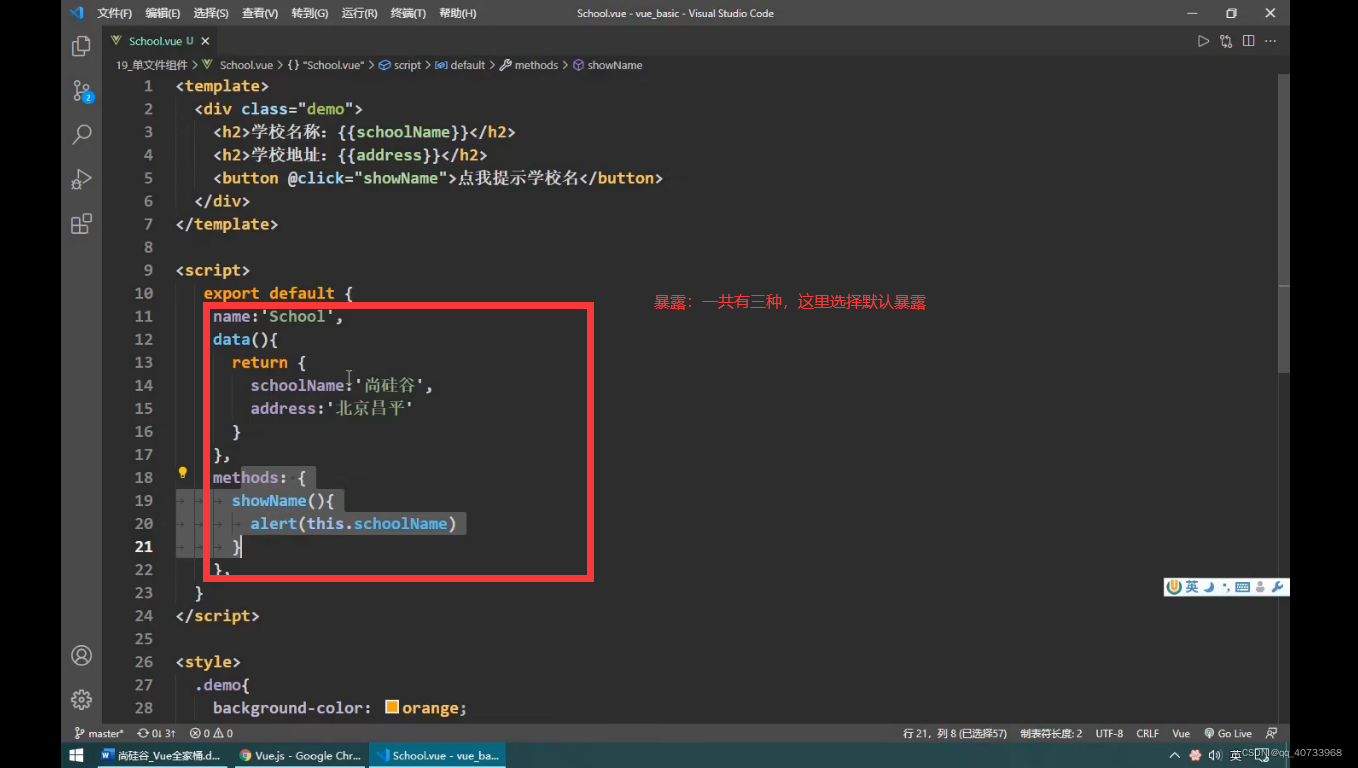Screen dimensions: 1358x768
Task: Open the default breadcrumb
Action: 460,65
